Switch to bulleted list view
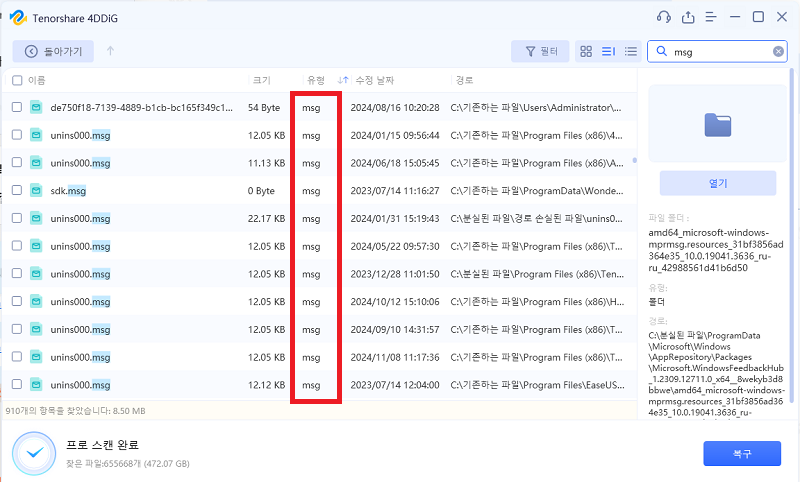 click(631, 52)
